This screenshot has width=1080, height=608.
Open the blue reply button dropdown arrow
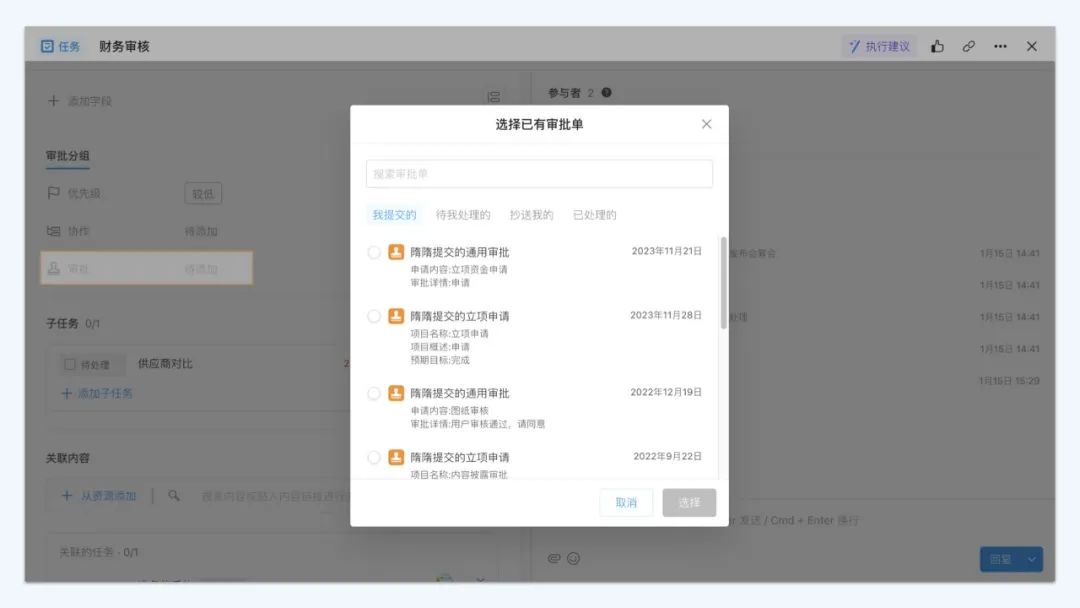click(1031, 559)
